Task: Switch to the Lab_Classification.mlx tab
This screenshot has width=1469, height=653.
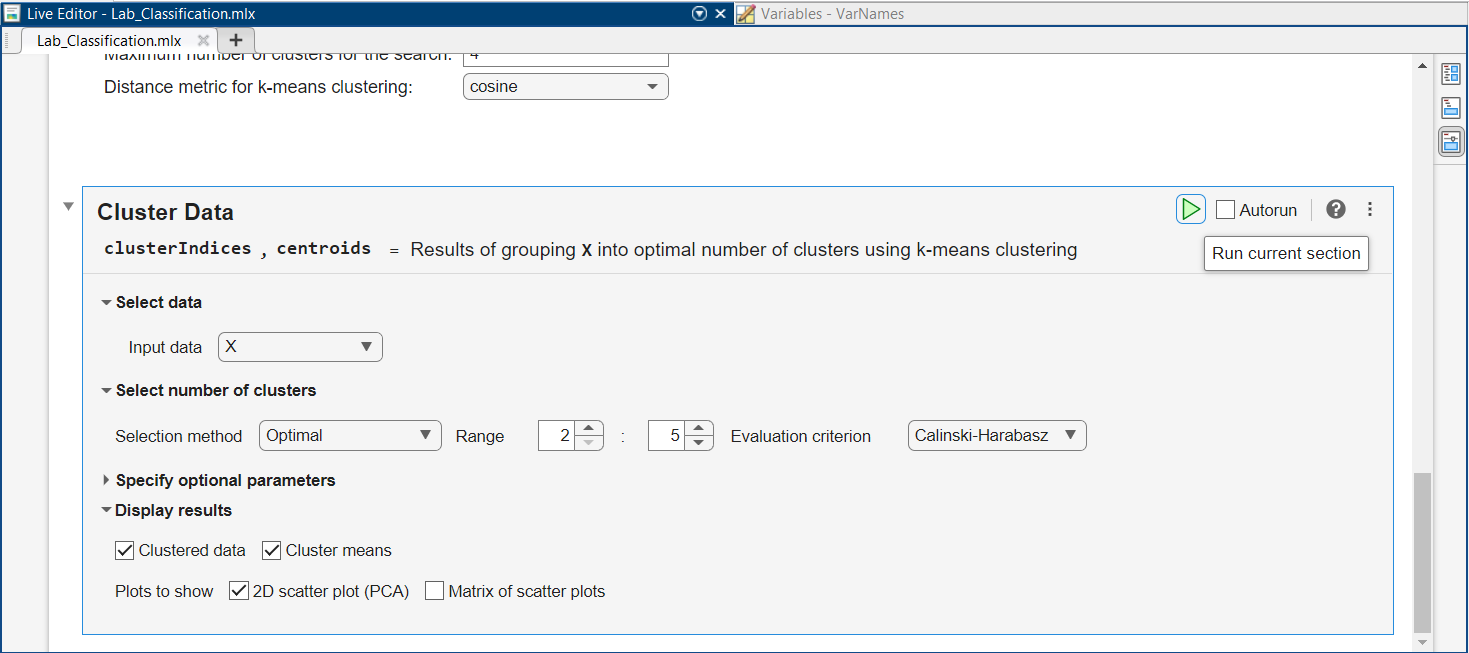Action: (109, 41)
